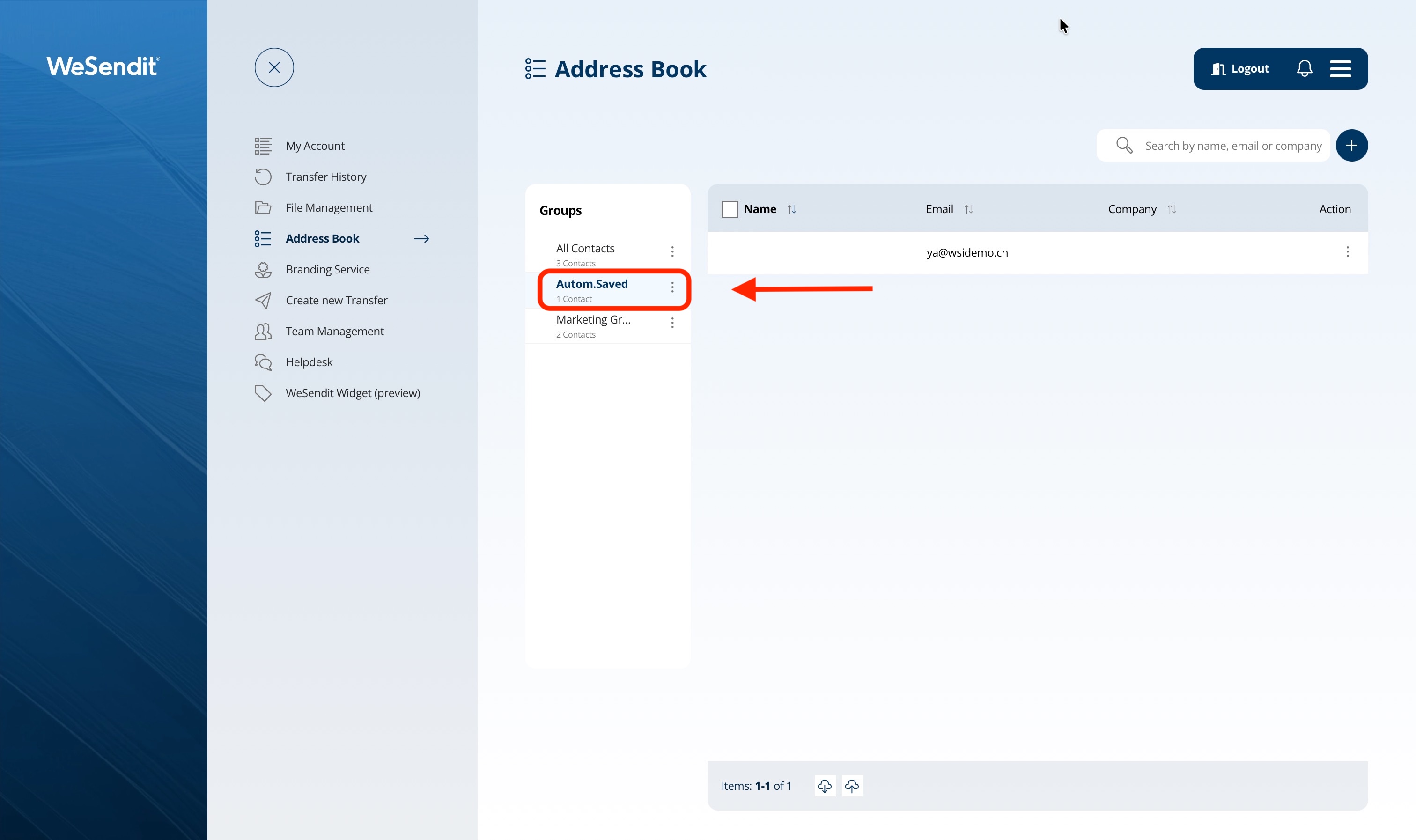Open Autom.Saved group three-dot menu
The height and width of the screenshot is (840, 1416).
[x=672, y=287]
